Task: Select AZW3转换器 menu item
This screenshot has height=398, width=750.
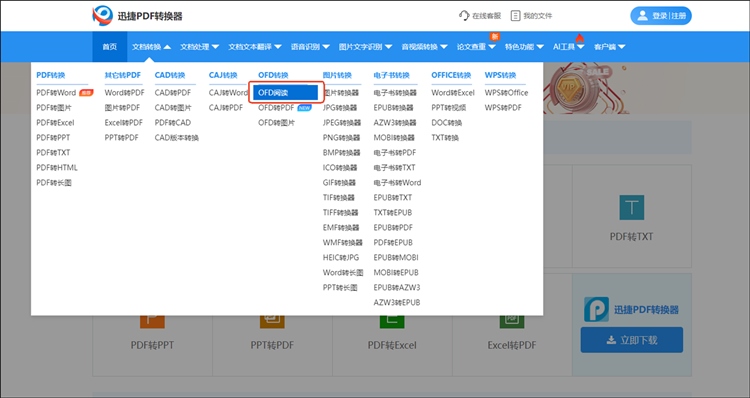Action: tap(395, 123)
